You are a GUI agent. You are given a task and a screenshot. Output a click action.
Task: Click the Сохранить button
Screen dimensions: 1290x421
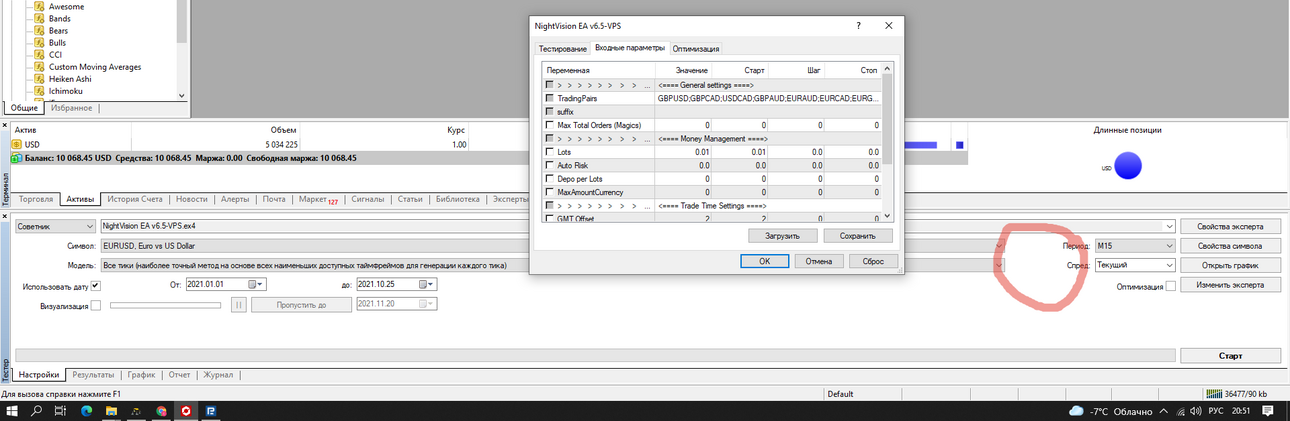(x=858, y=236)
